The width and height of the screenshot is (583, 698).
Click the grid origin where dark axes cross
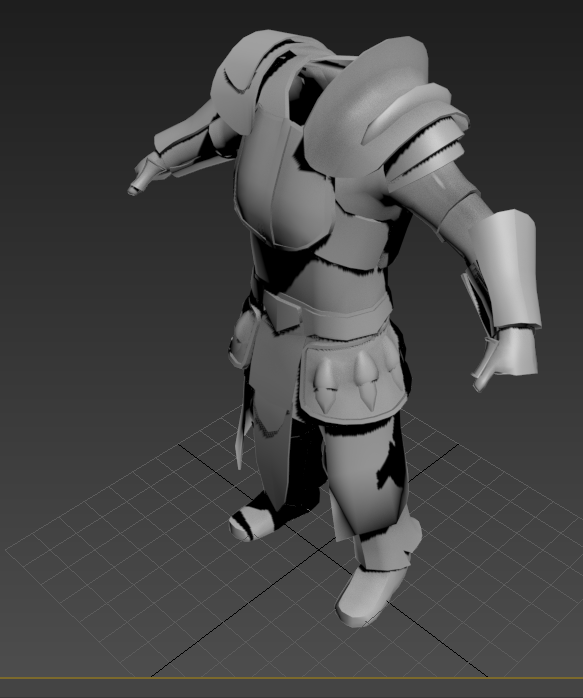319,550
